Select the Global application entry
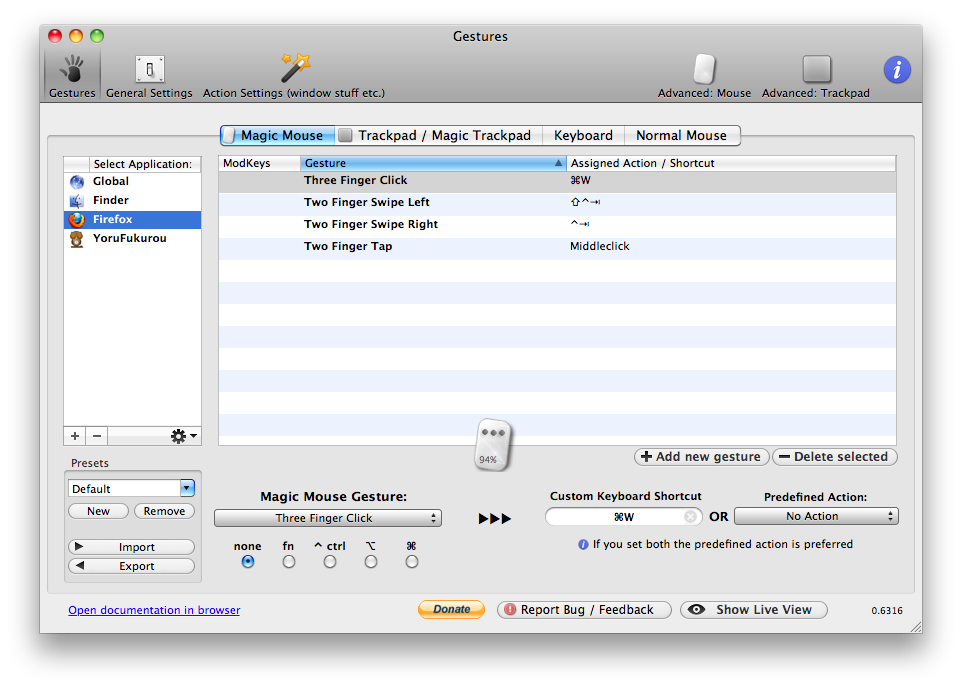The width and height of the screenshot is (962, 688). tap(133, 181)
